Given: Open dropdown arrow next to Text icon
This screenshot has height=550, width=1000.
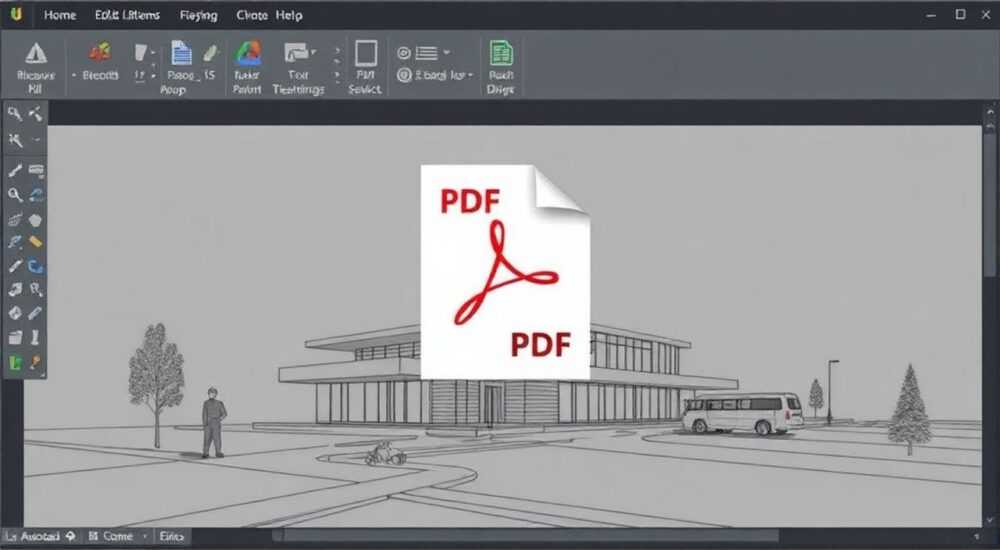Looking at the screenshot, I should point(314,52).
